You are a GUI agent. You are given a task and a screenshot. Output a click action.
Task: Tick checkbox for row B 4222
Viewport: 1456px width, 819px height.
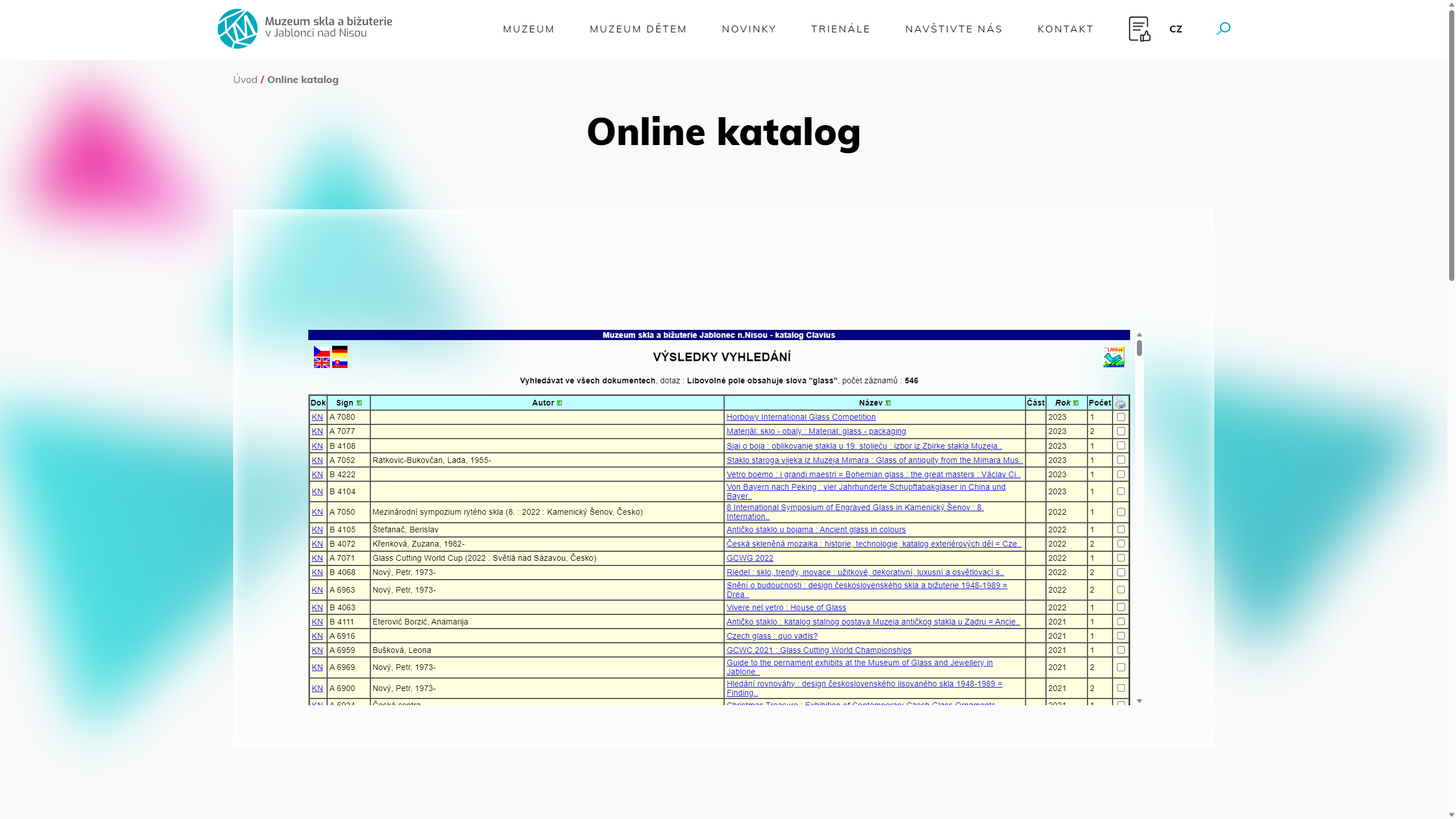pyautogui.click(x=1121, y=474)
